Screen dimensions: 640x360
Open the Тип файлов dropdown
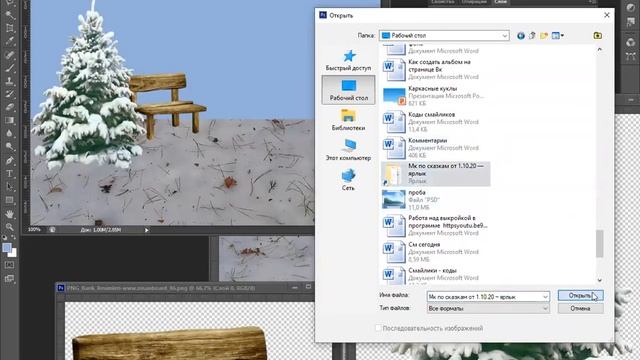pyautogui.click(x=488, y=309)
